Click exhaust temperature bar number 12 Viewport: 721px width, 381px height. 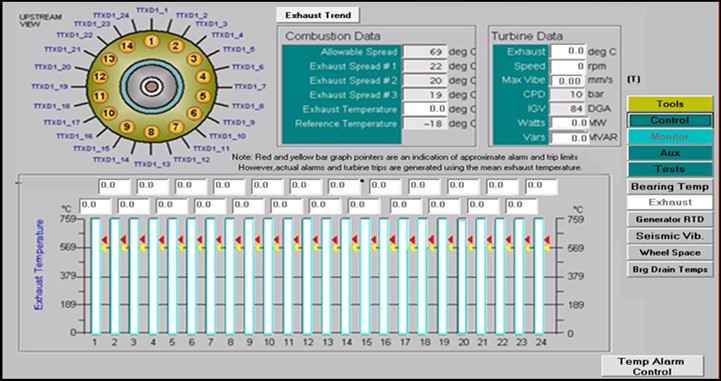pos(307,276)
